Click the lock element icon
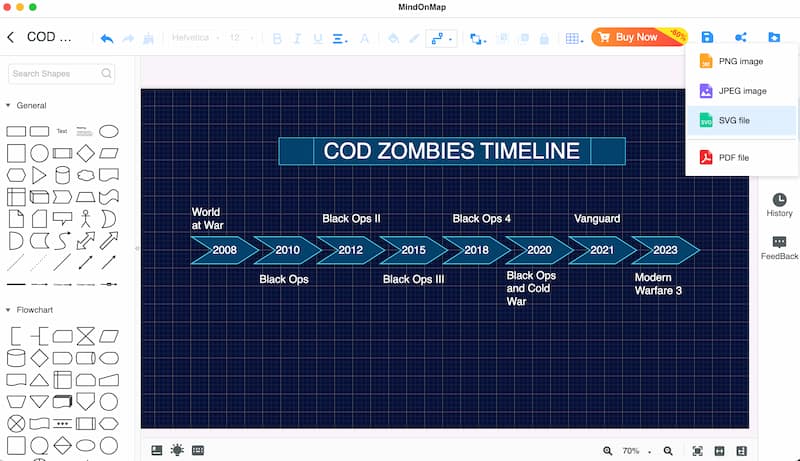This screenshot has width=800, height=461. click(x=544, y=38)
